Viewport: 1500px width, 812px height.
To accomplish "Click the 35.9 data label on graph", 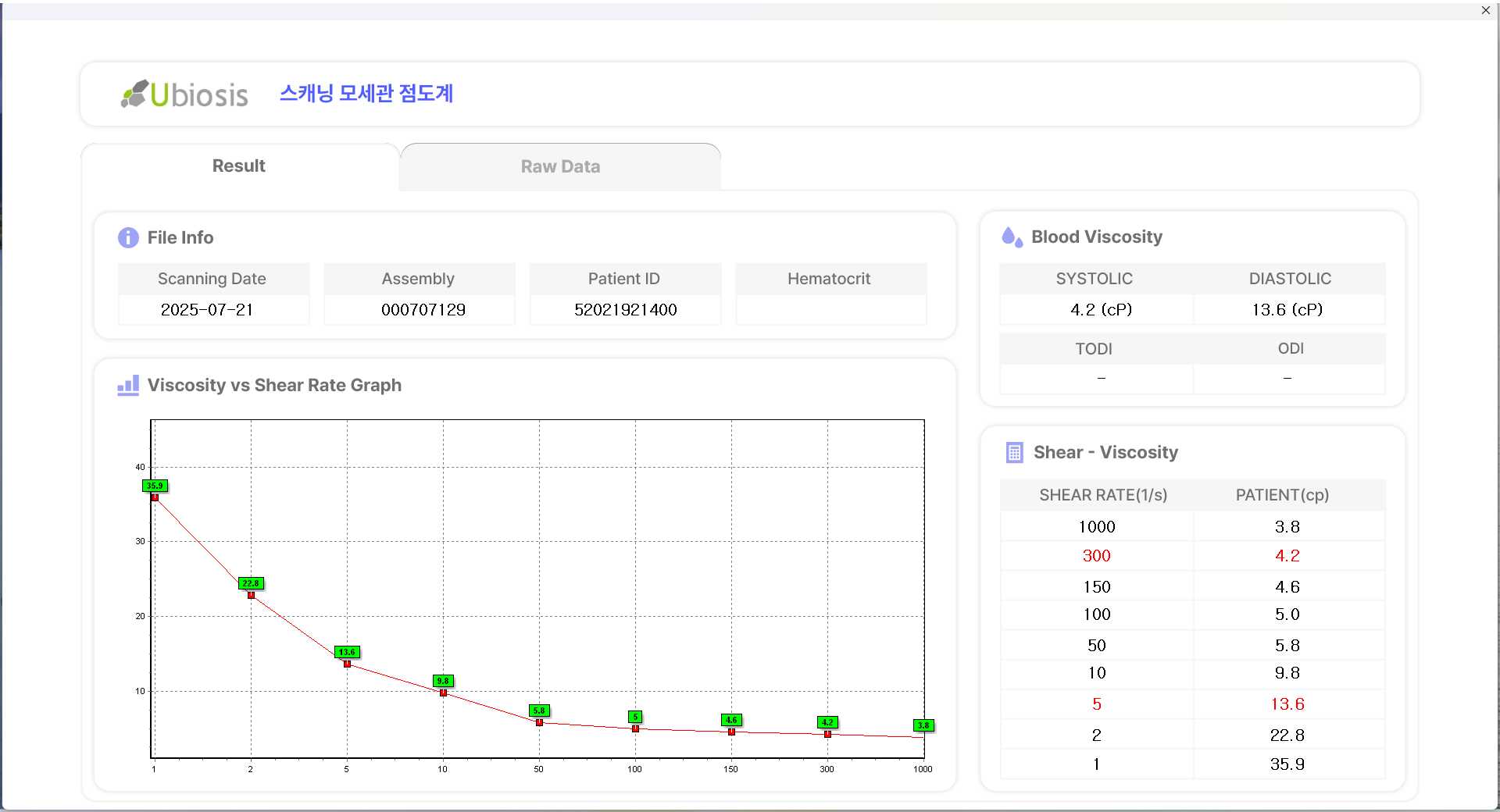I will [155, 486].
